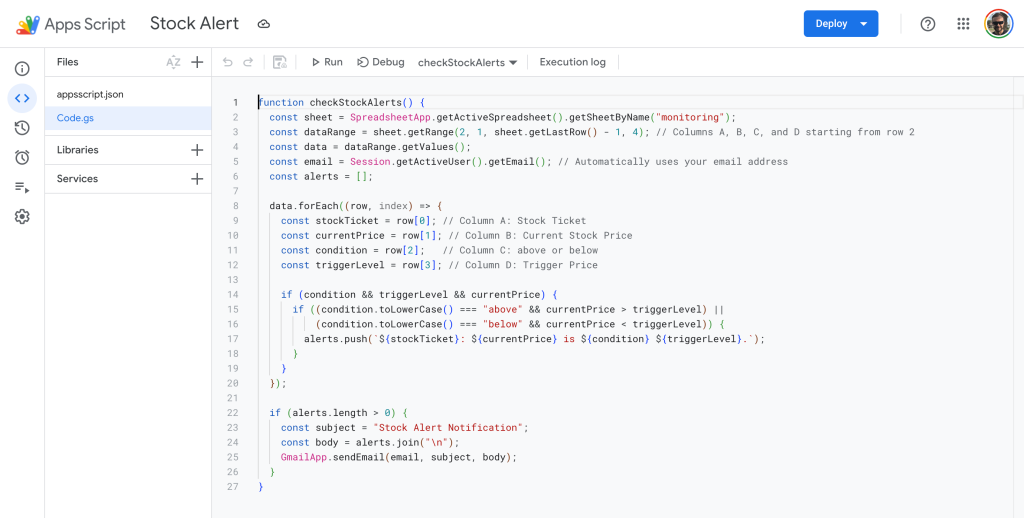This screenshot has width=1024, height=518.
Task: Start the Debug session
Action: click(381, 62)
